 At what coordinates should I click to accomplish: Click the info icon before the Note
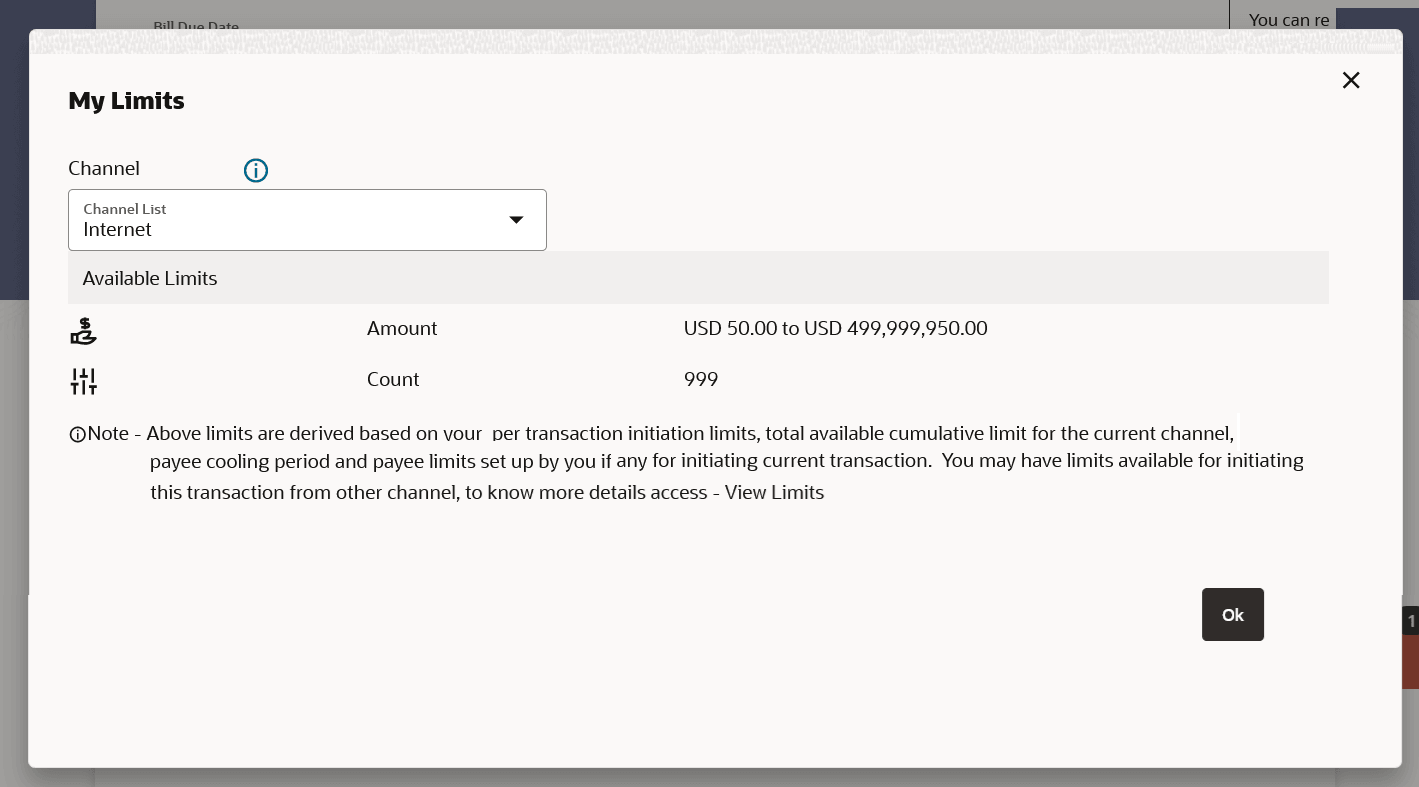(77, 435)
